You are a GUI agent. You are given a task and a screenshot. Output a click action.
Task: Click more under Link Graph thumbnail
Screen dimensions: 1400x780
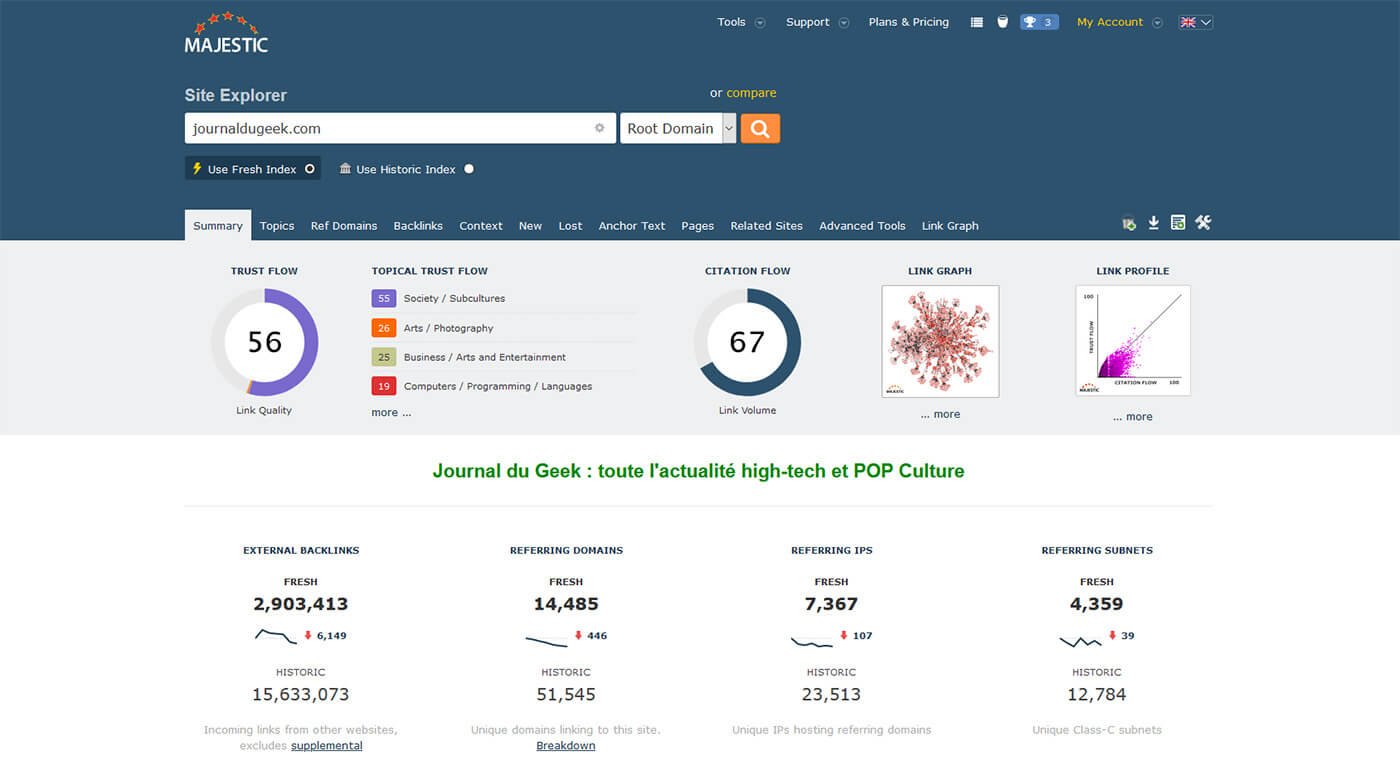point(940,414)
